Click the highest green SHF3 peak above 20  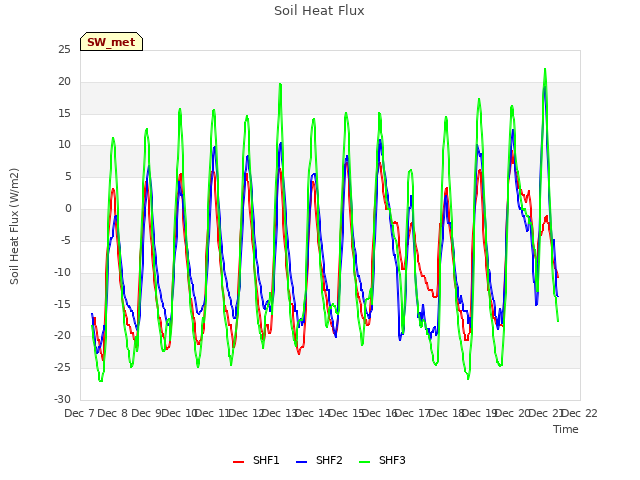(545, 69)
